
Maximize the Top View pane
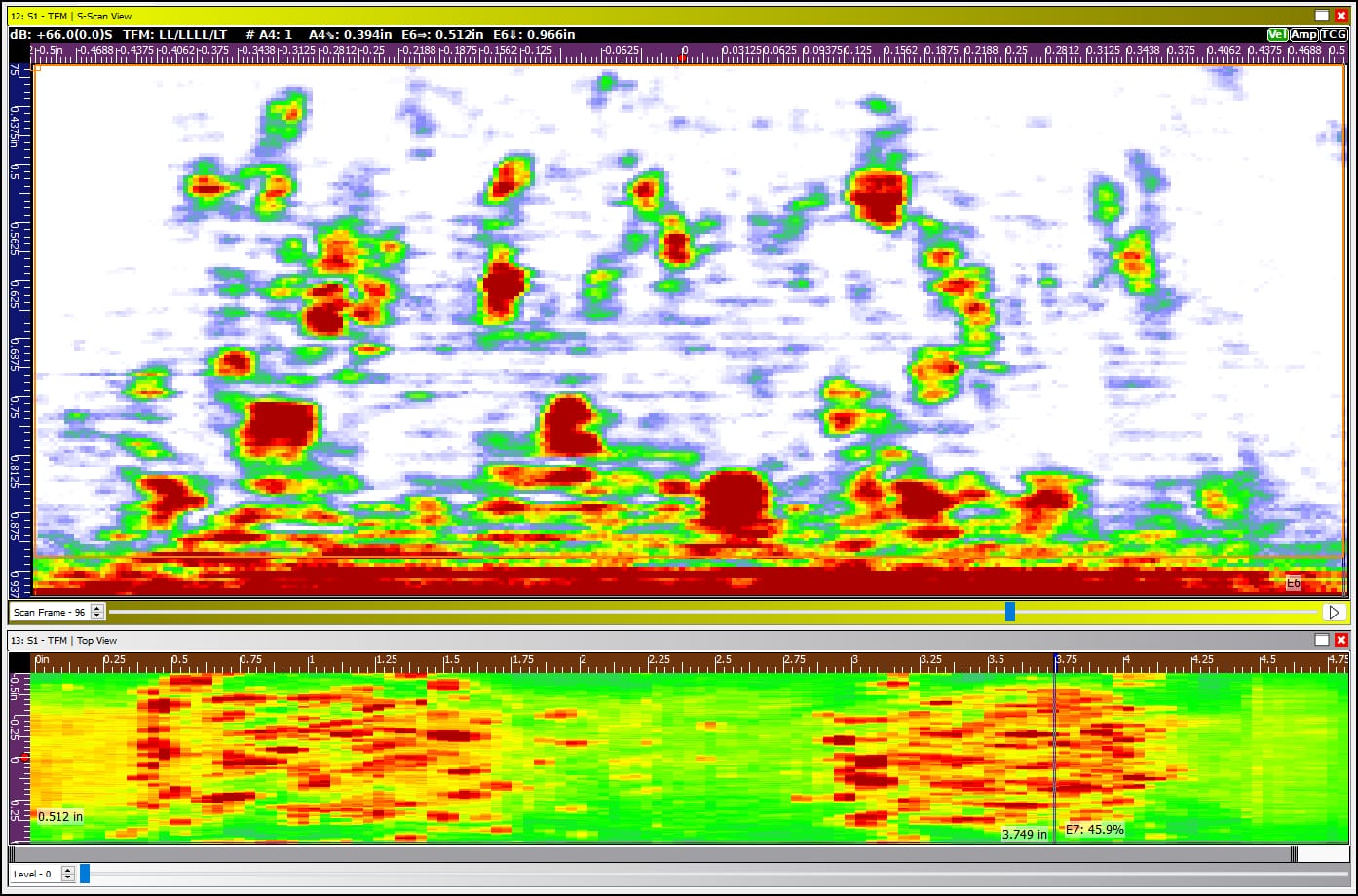click(1322, 640)
